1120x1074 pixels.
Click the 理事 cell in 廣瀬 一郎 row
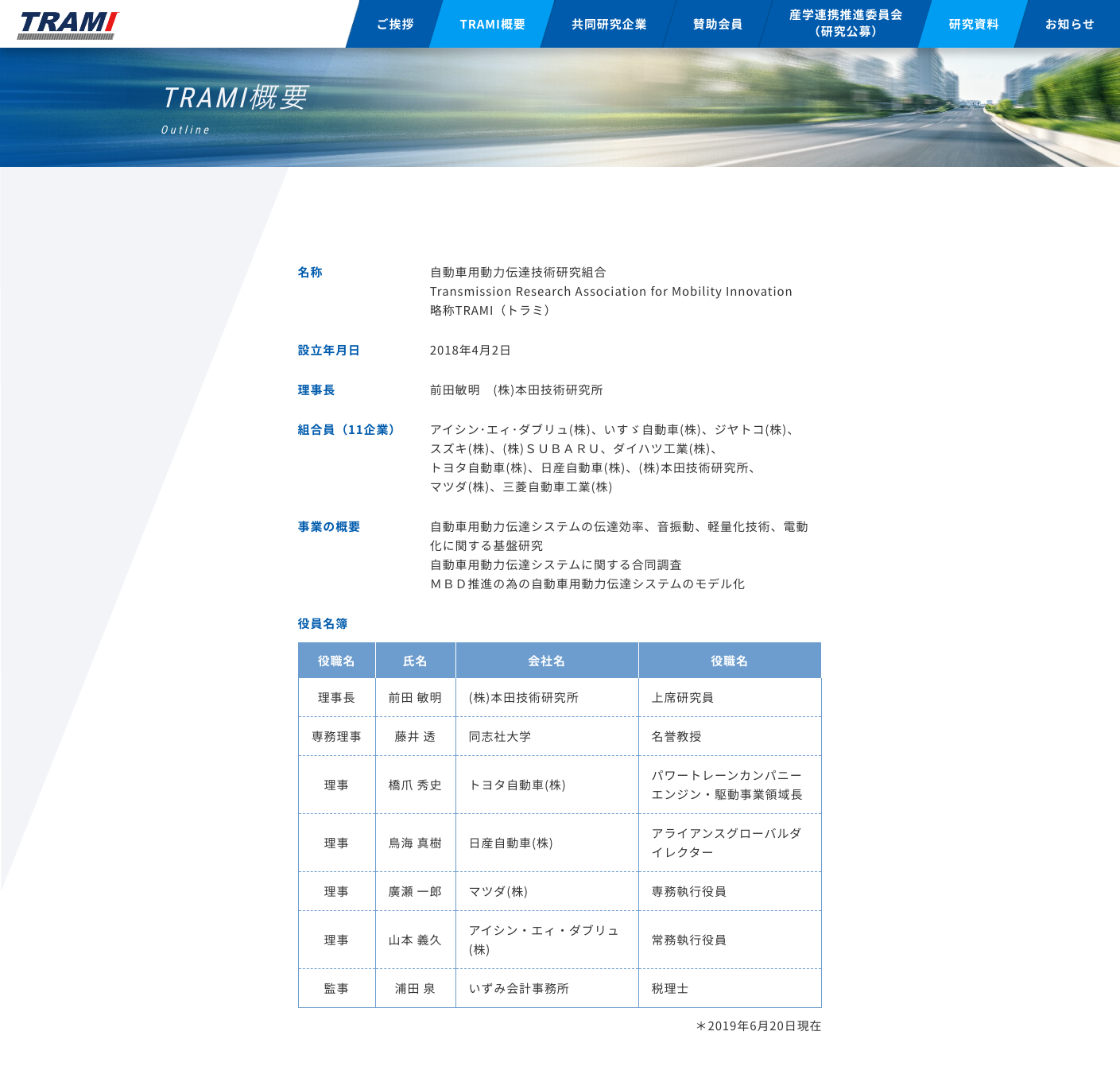[x=336, y=891]
